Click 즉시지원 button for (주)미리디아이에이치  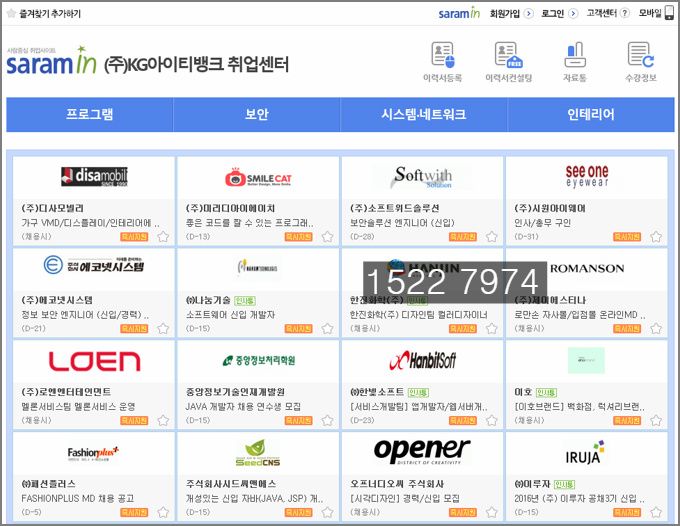(x=298, y=237)
